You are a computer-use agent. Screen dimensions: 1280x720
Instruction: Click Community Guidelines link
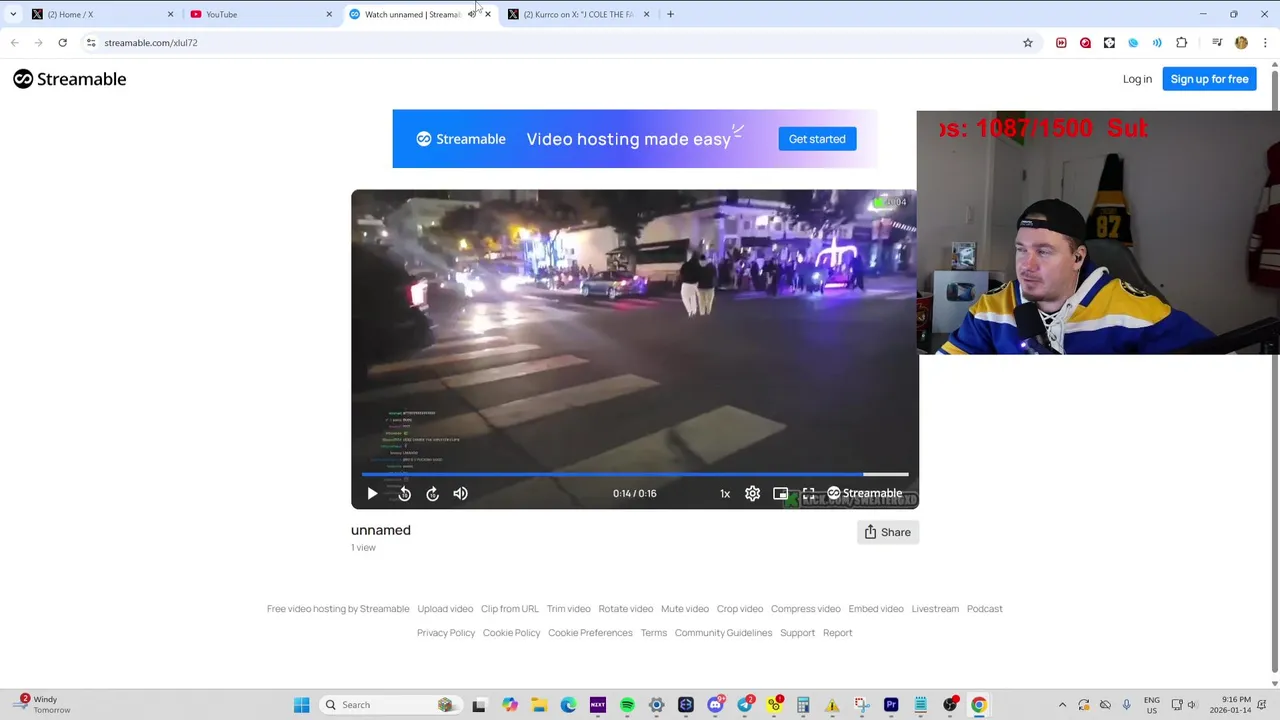724,633
